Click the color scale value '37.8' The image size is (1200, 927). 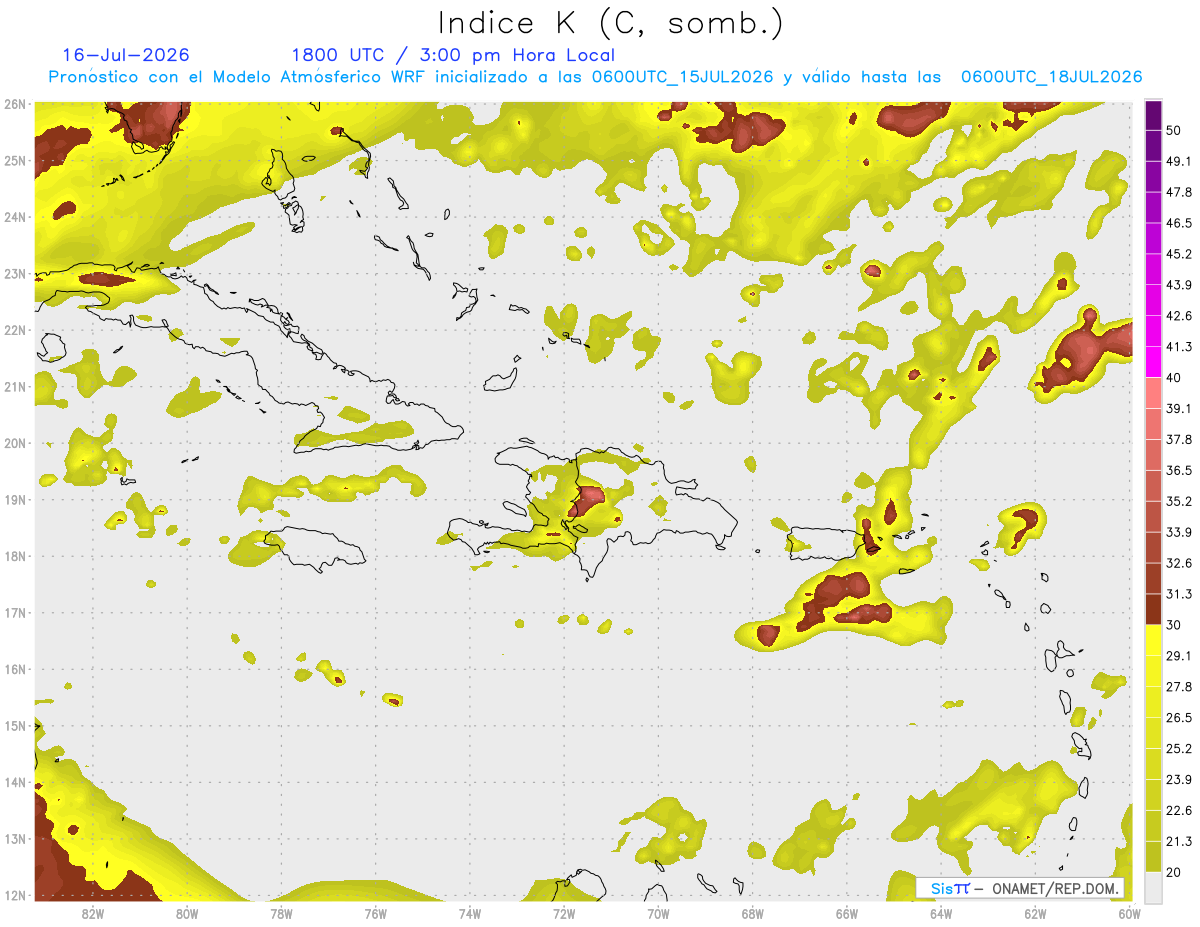(x=1179, y=439)
